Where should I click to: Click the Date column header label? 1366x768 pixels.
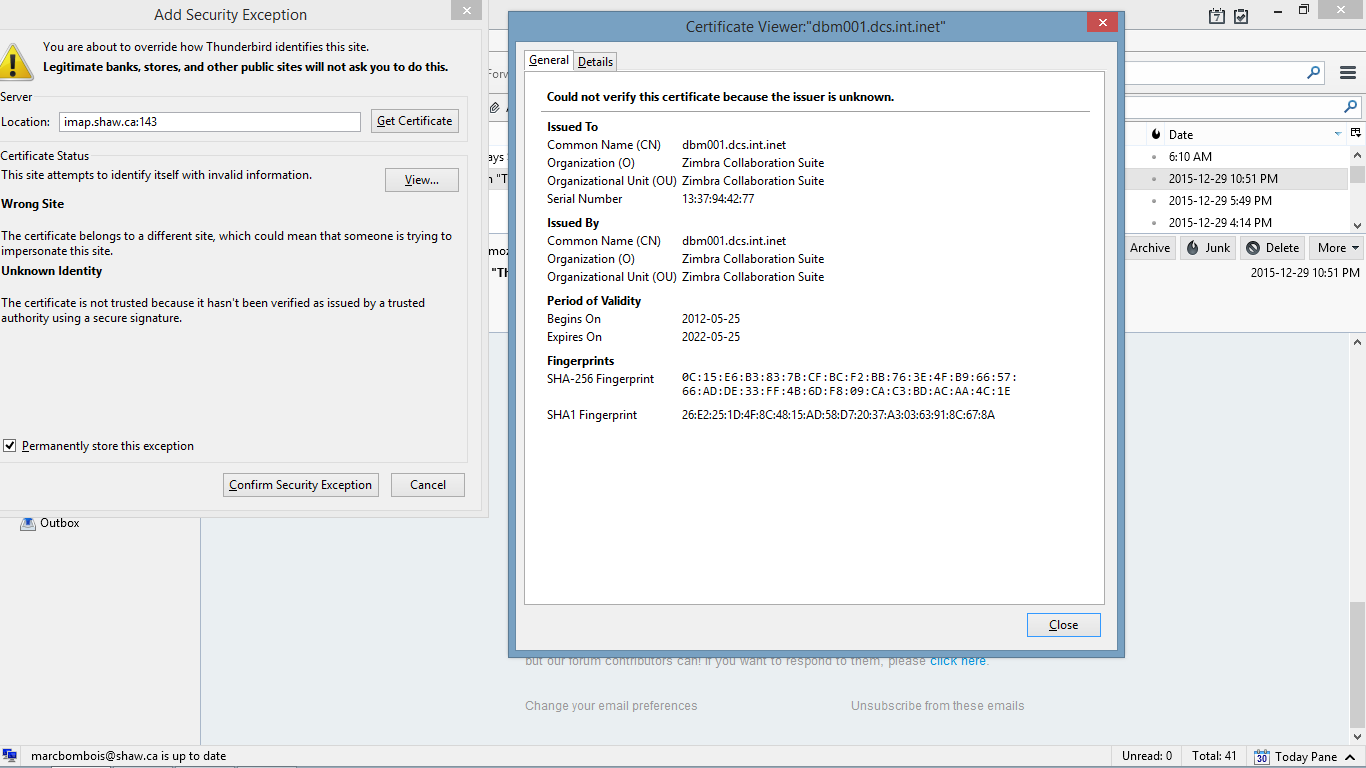pos(1181,135)
